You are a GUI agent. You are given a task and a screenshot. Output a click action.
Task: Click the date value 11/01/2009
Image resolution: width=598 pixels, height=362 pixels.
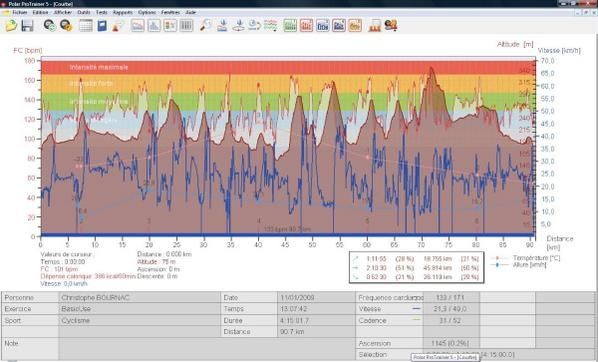tap(316, 298)
